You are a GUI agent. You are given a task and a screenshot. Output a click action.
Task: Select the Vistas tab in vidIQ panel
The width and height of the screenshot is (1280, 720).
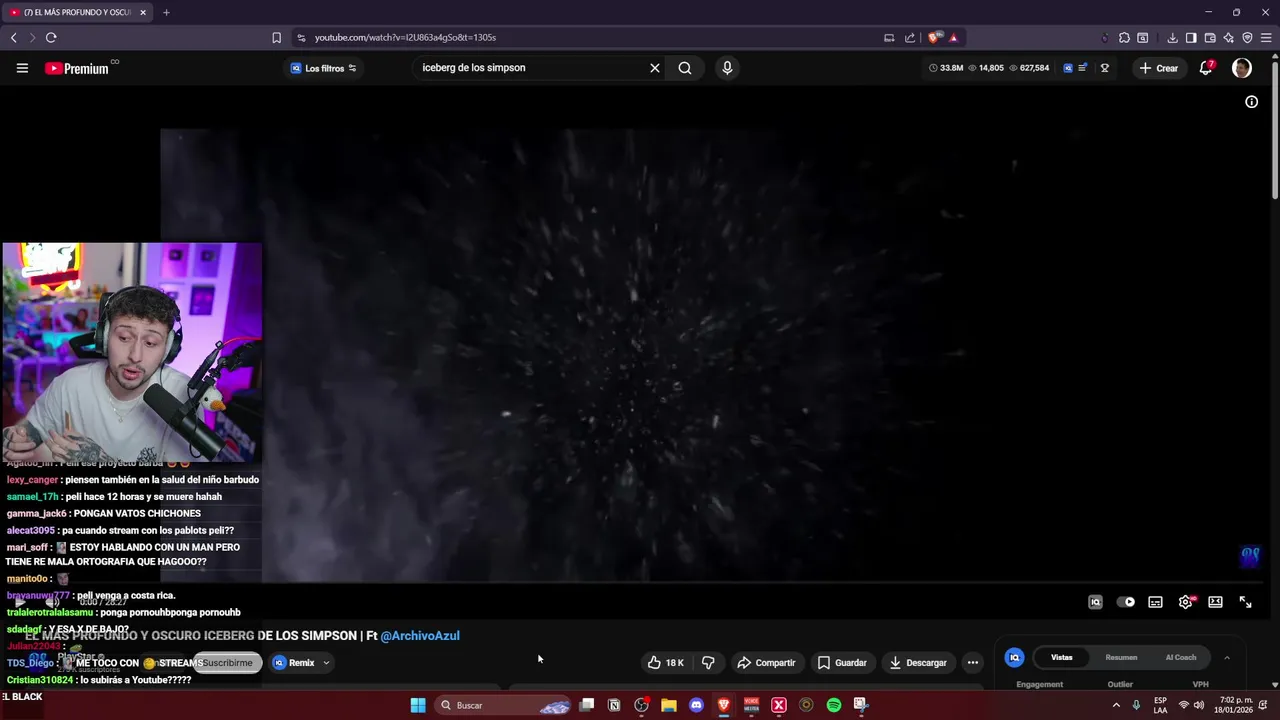1062,657
